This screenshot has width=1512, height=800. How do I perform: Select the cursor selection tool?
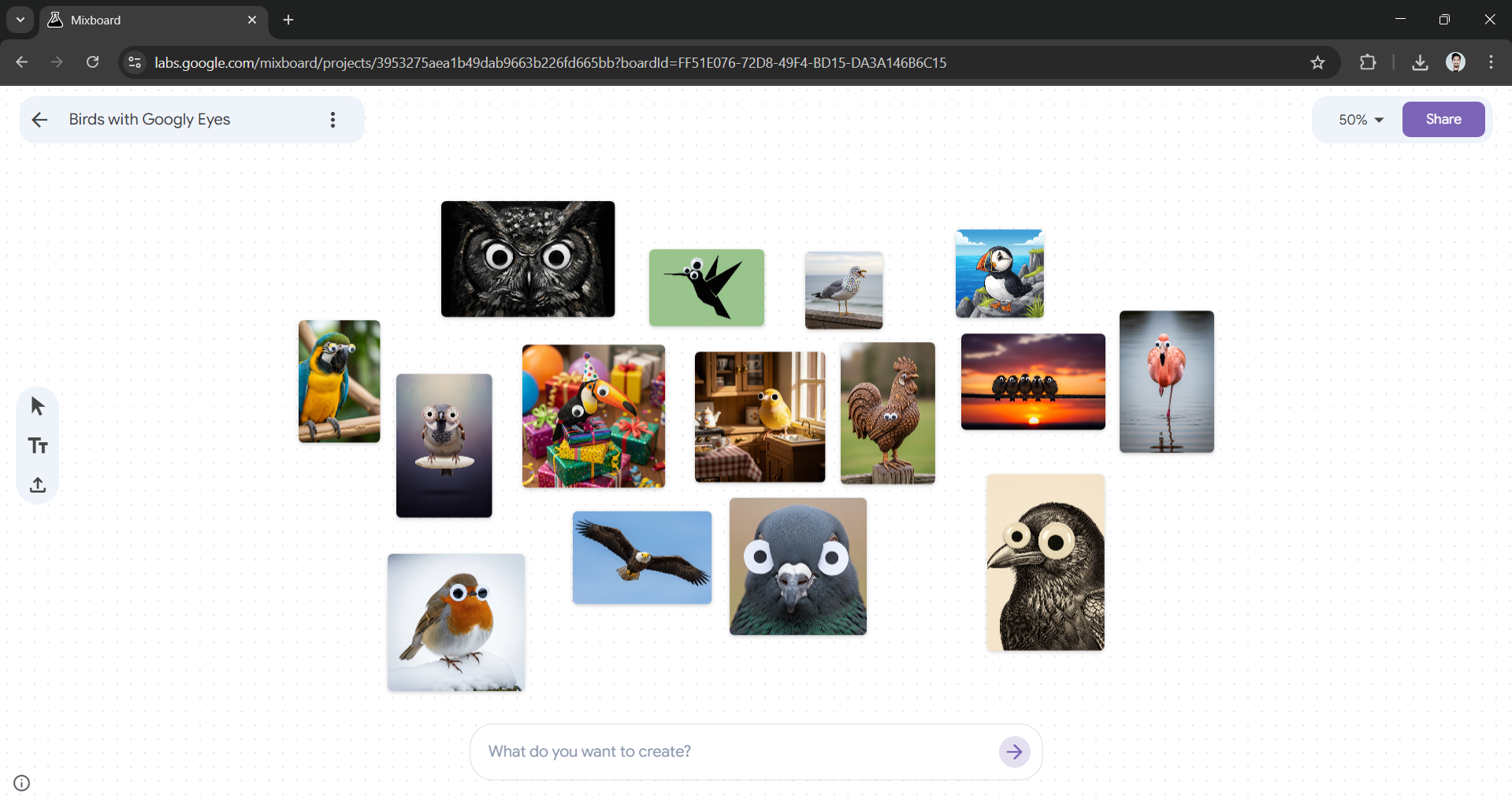(37, 405)
